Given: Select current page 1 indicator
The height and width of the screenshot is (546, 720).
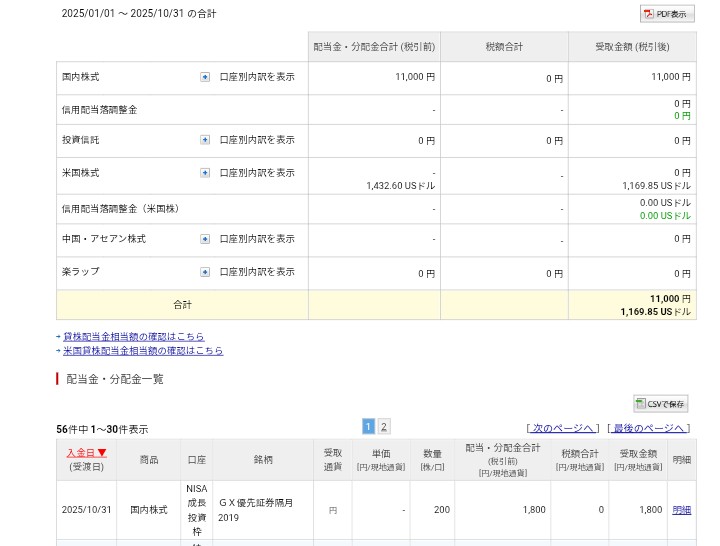Looking at the screenshot, I should click(x=368, y=427).
